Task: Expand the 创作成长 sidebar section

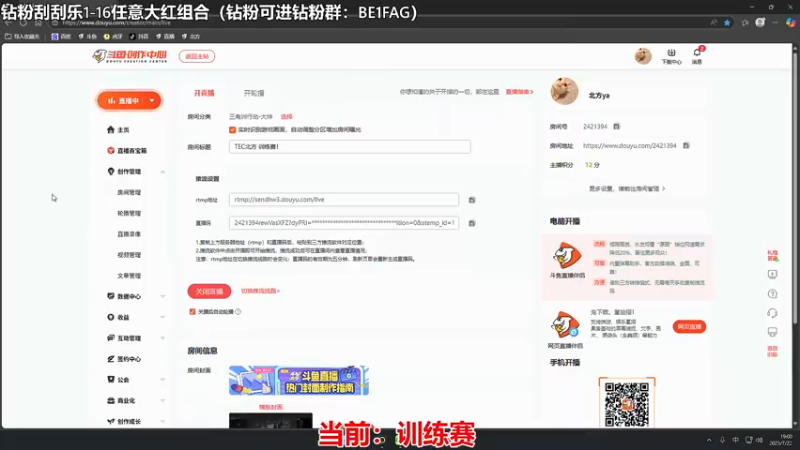Action: point(162,421)
